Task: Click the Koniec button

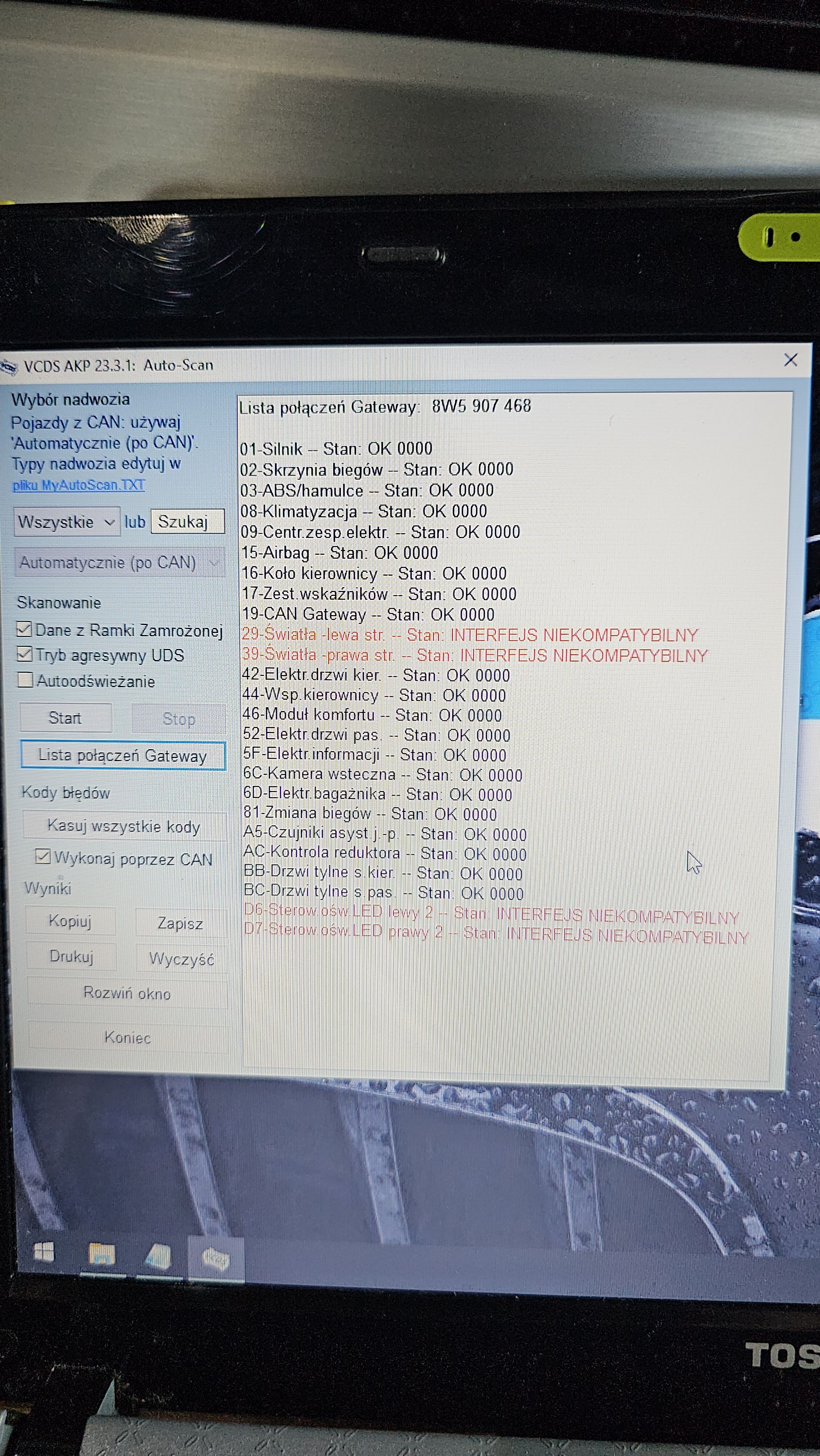Action: tap(129, 1037)
